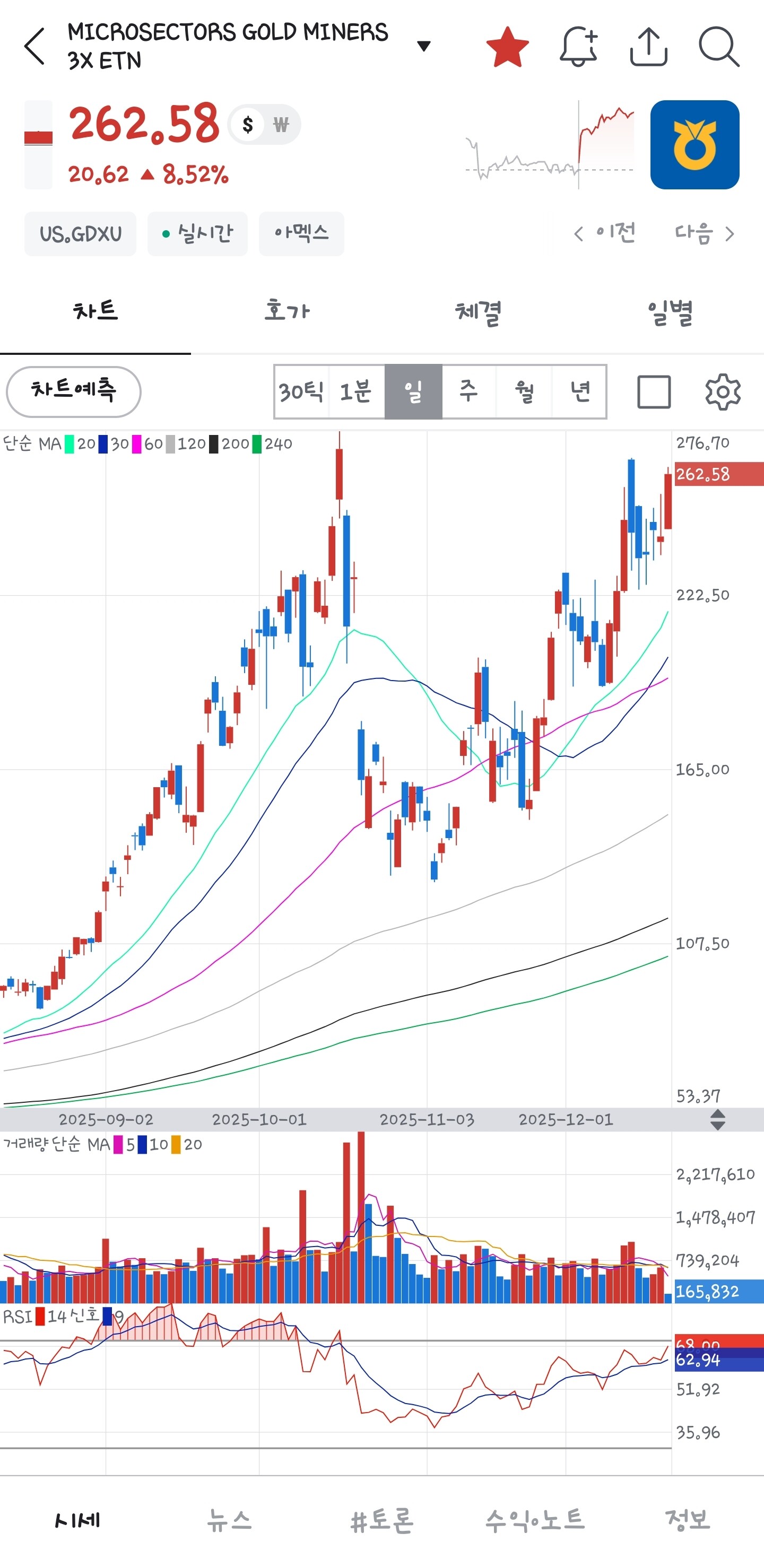Tap the back arrow icon
The width and height of the screenshot is (764, 1568).
pos(34,46)
